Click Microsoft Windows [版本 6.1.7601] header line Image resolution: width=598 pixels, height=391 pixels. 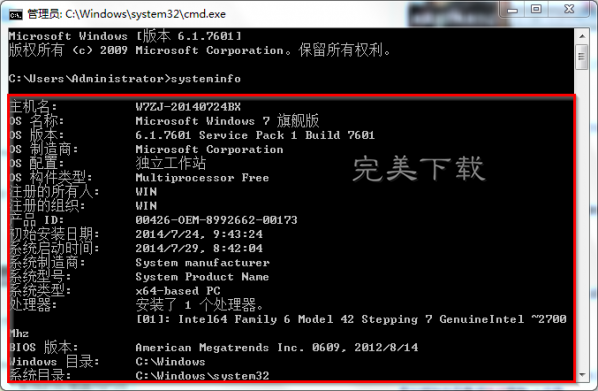pyautogui.click(x=125, y=36)
